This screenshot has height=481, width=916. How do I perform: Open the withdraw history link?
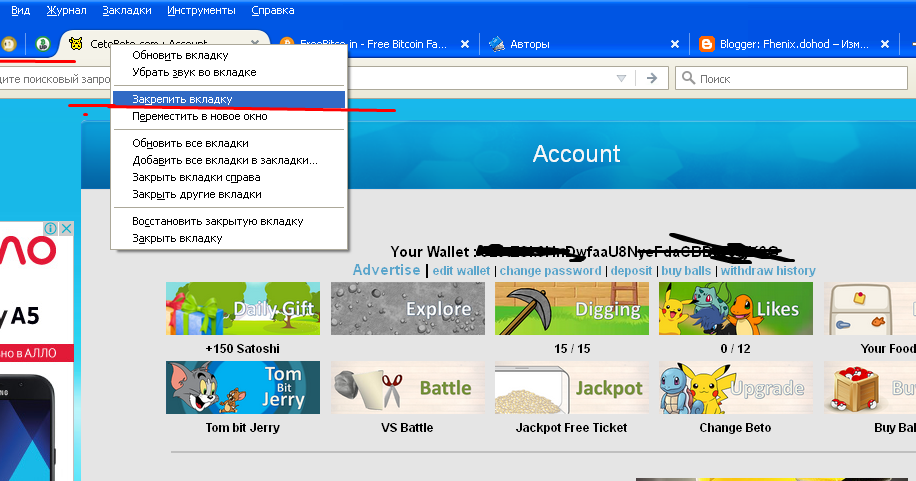click(768, 271)
